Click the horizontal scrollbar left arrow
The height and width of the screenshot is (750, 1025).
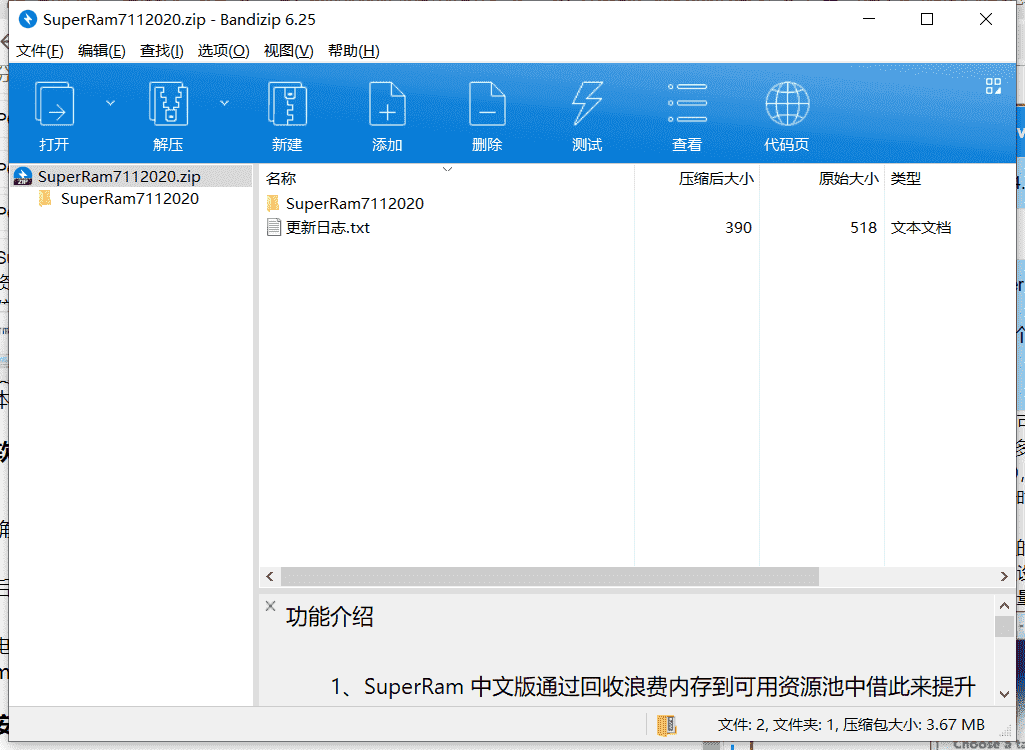(270, 576)
